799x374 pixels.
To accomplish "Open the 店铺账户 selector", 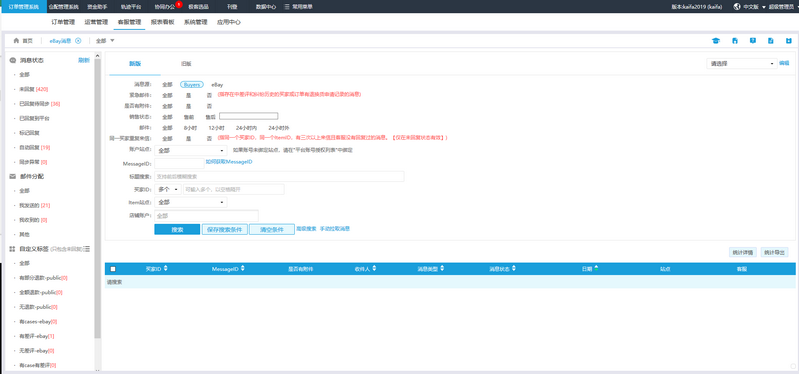I will click(206, 216).
